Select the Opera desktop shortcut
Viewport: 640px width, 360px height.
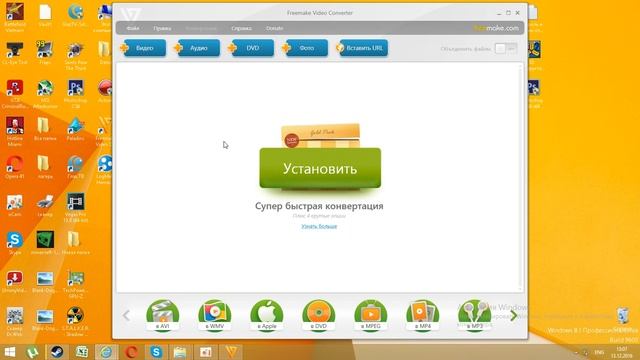[15, 167]
